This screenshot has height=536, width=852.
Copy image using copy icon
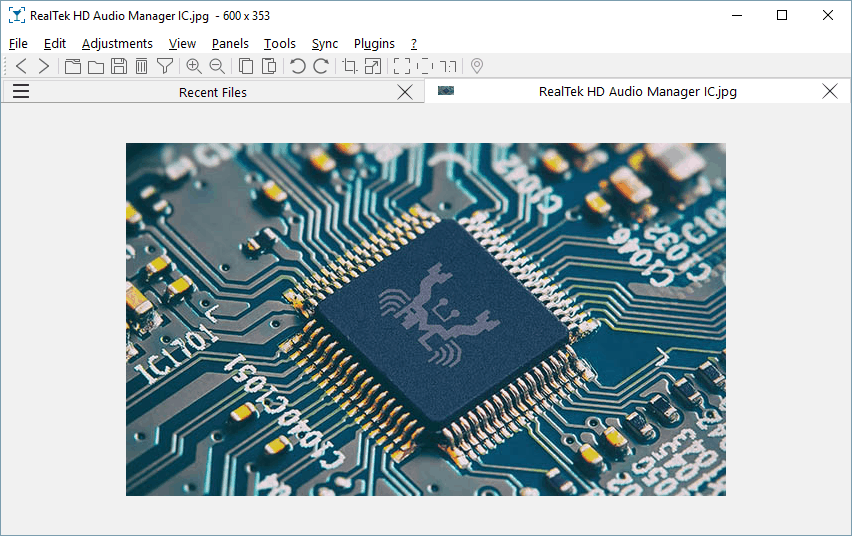click(246, 66)
